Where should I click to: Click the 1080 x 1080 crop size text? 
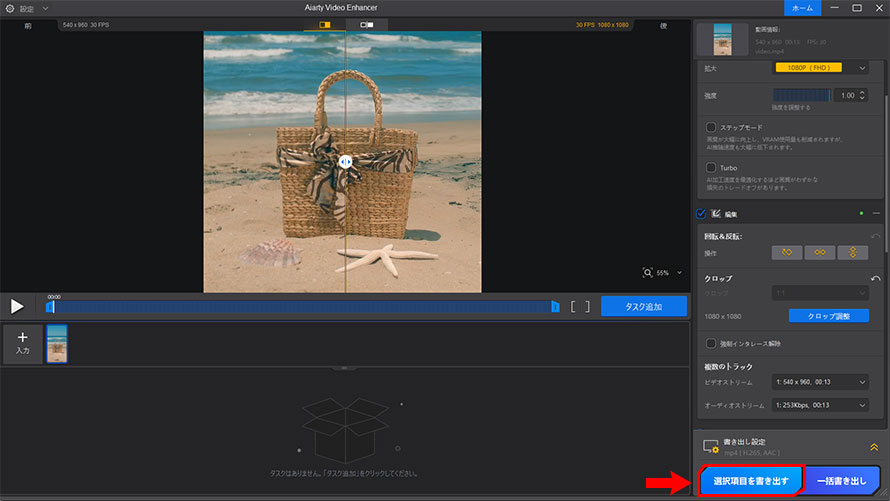pos(723,316)
